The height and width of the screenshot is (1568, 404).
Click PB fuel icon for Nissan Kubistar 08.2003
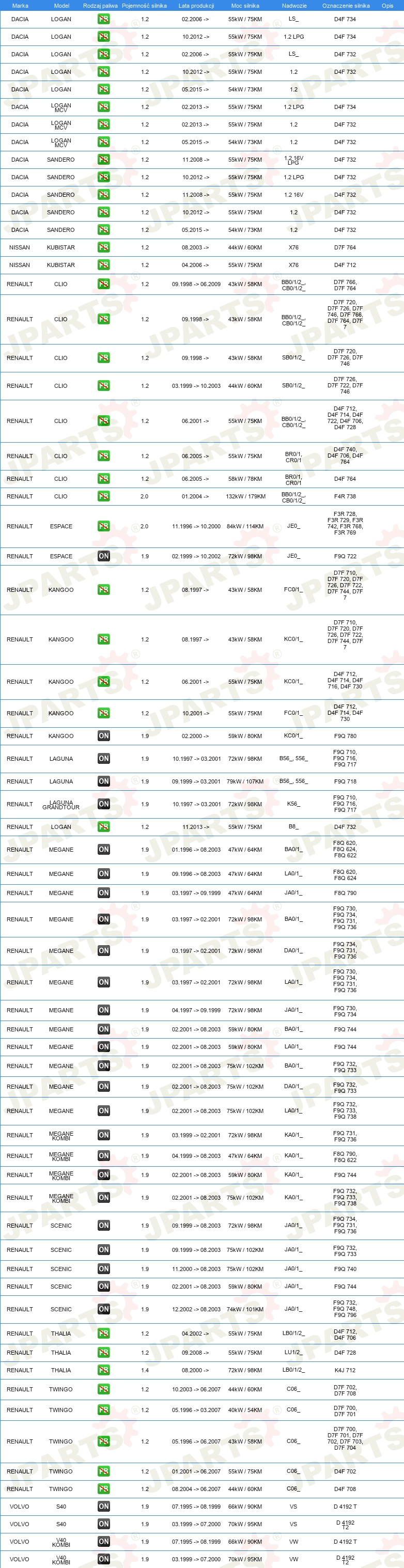tap(103, 247)
